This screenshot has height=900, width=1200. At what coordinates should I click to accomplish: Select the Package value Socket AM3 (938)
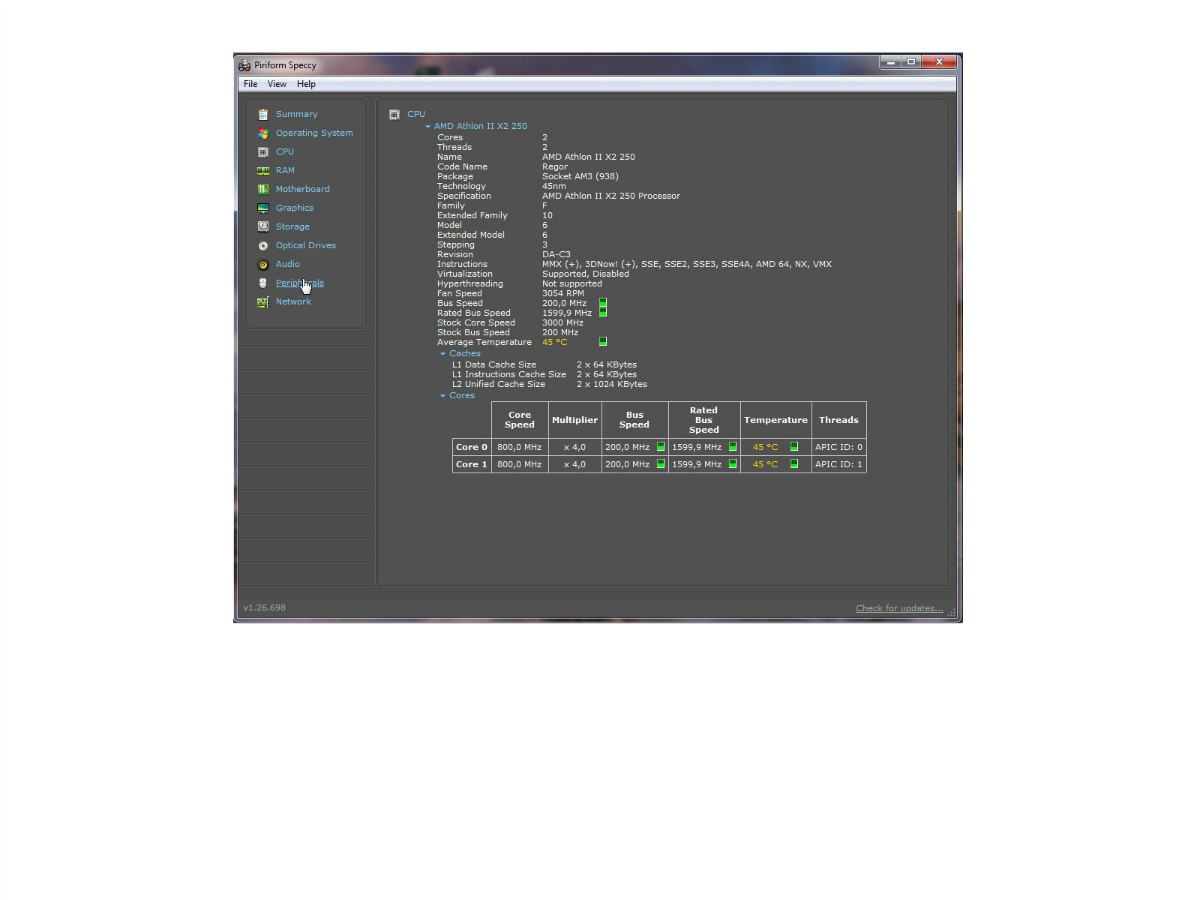click(x=580, y=177)
